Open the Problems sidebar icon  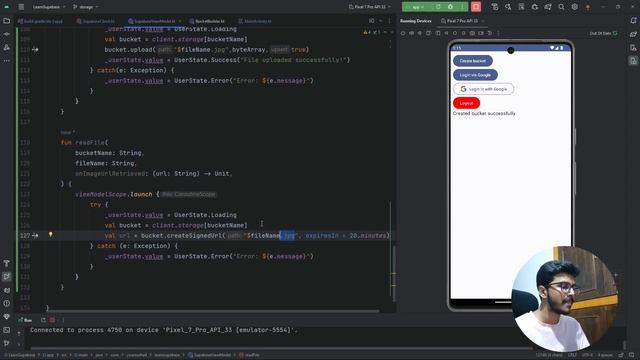[x=7, y=303]
